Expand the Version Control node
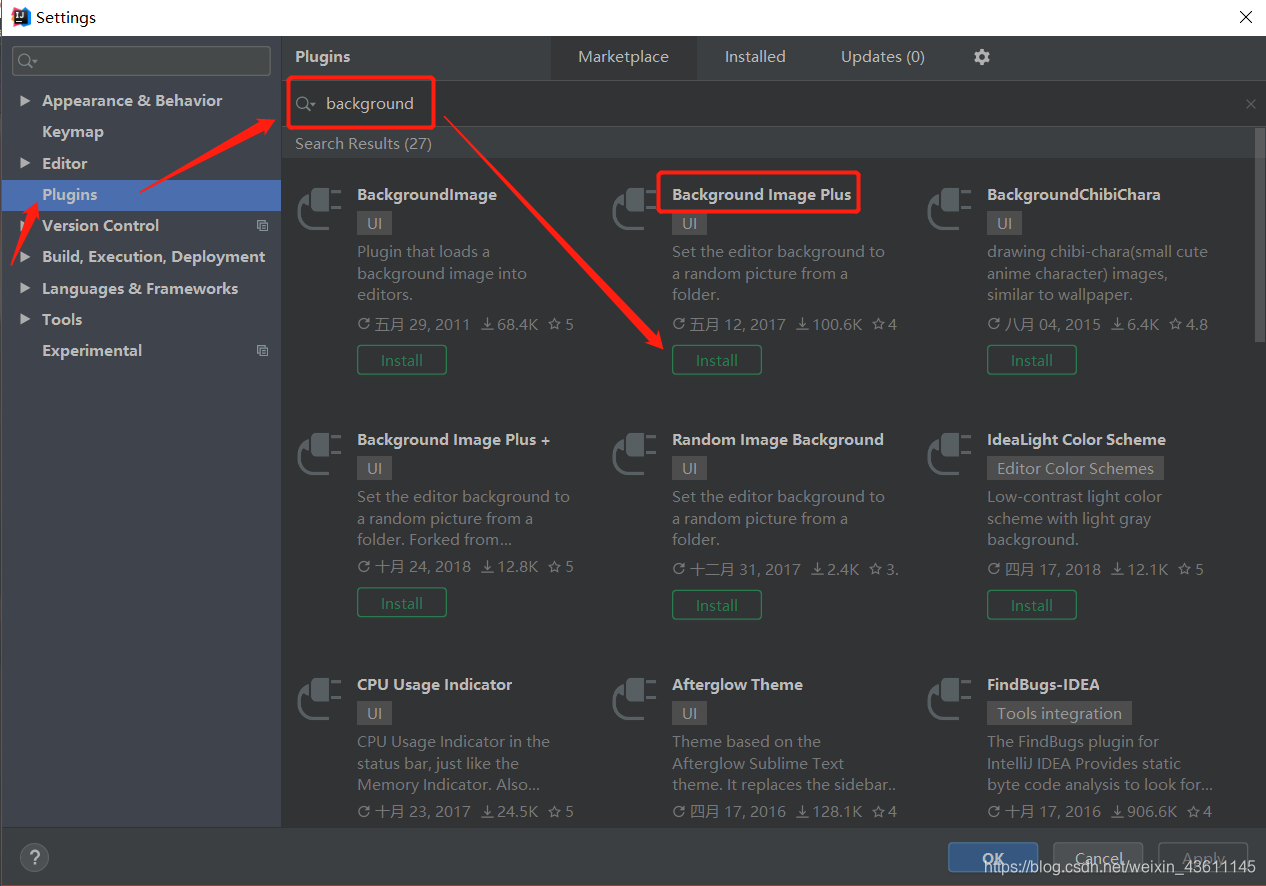 [x=25, y=226]
